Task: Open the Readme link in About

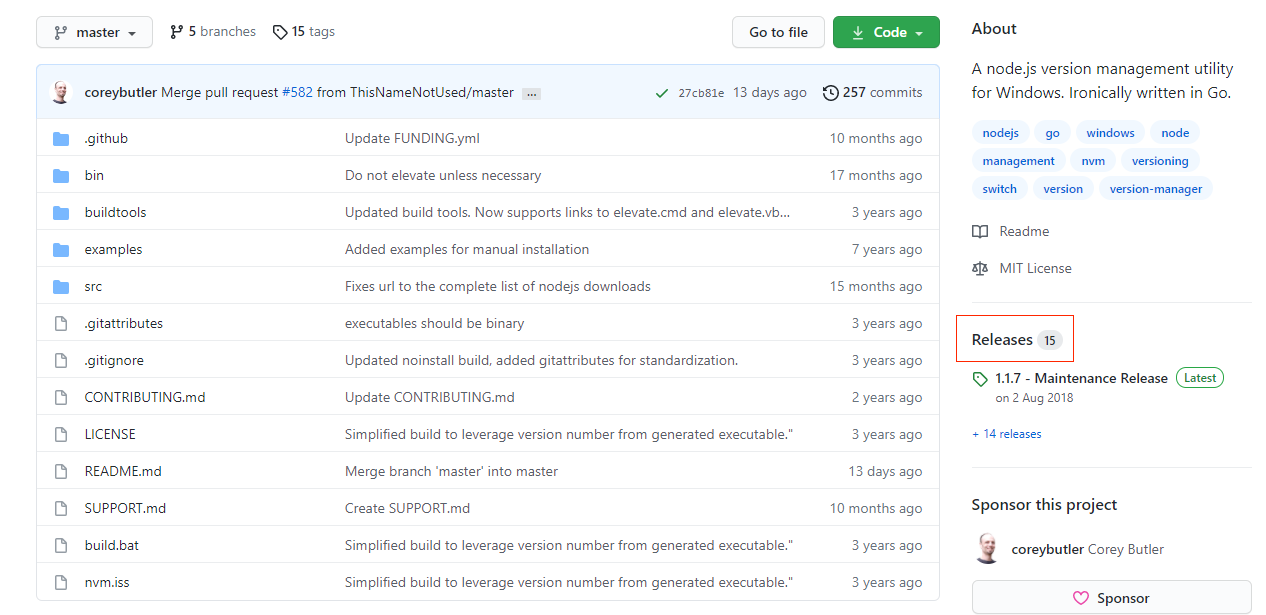Action: point(1024,231)
